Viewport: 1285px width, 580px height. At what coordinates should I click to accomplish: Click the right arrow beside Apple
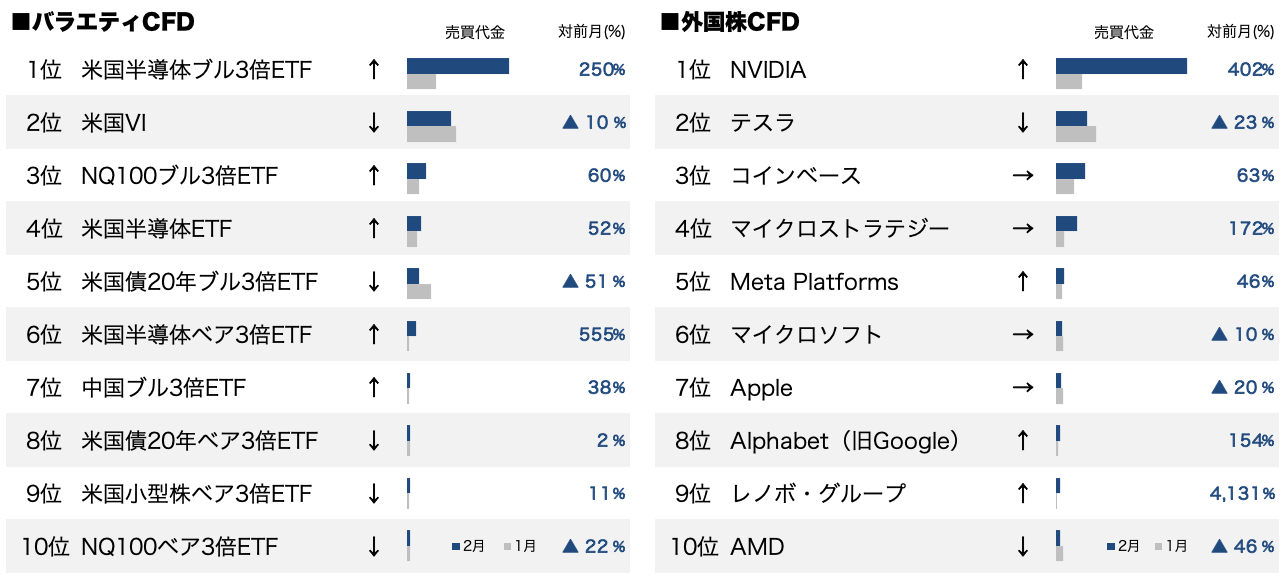(1022, 388)
